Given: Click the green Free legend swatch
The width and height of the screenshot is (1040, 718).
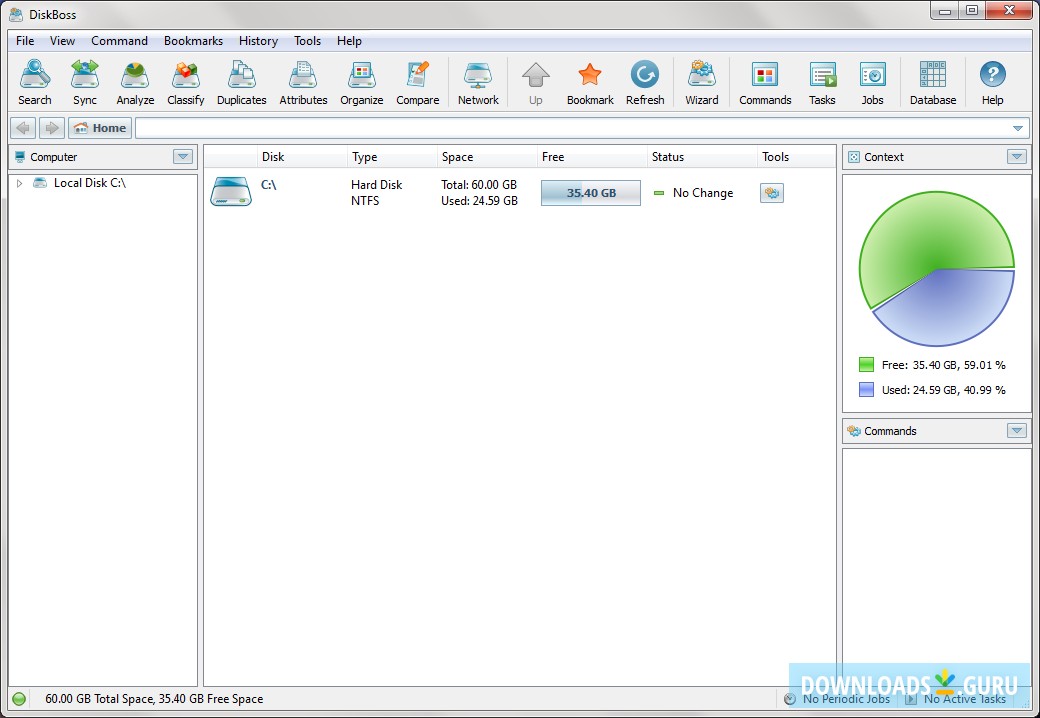Looking at the screenshot, I should pos(866,365).
